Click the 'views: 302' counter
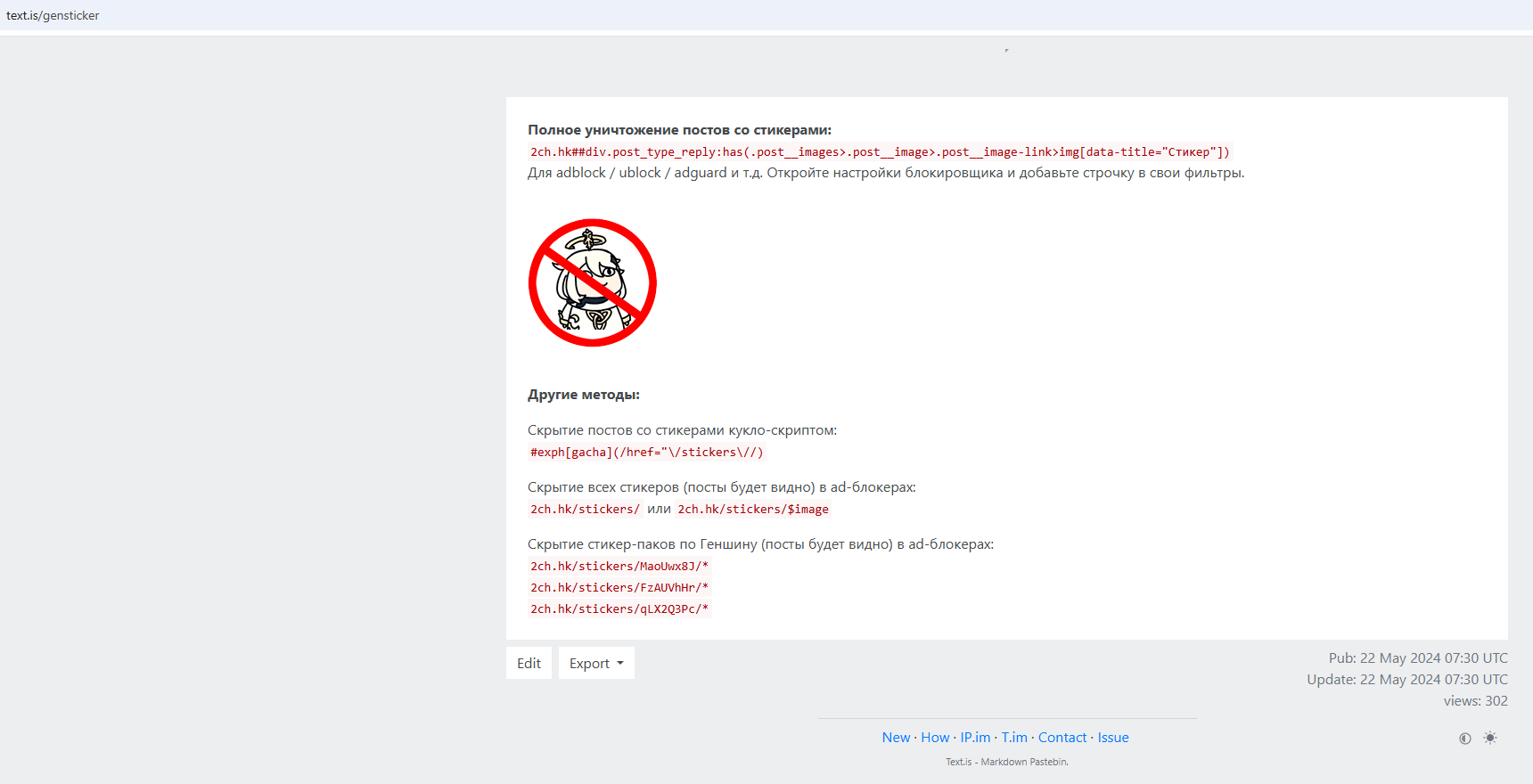The width and height of the screenshot is (1533, 784). [1476, 701]
